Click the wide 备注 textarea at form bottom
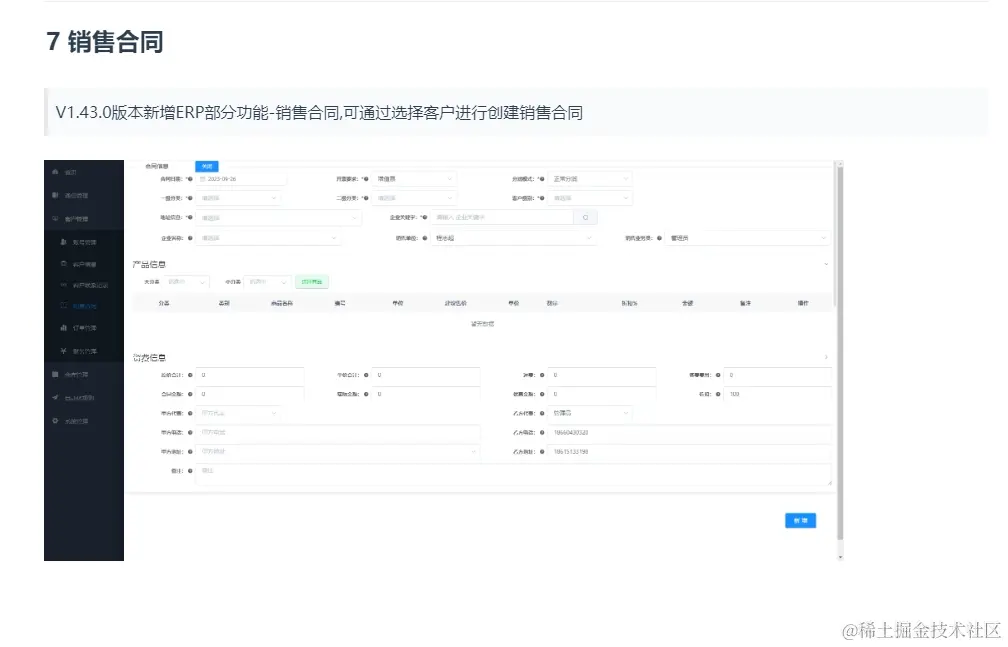 coord(513,474)
